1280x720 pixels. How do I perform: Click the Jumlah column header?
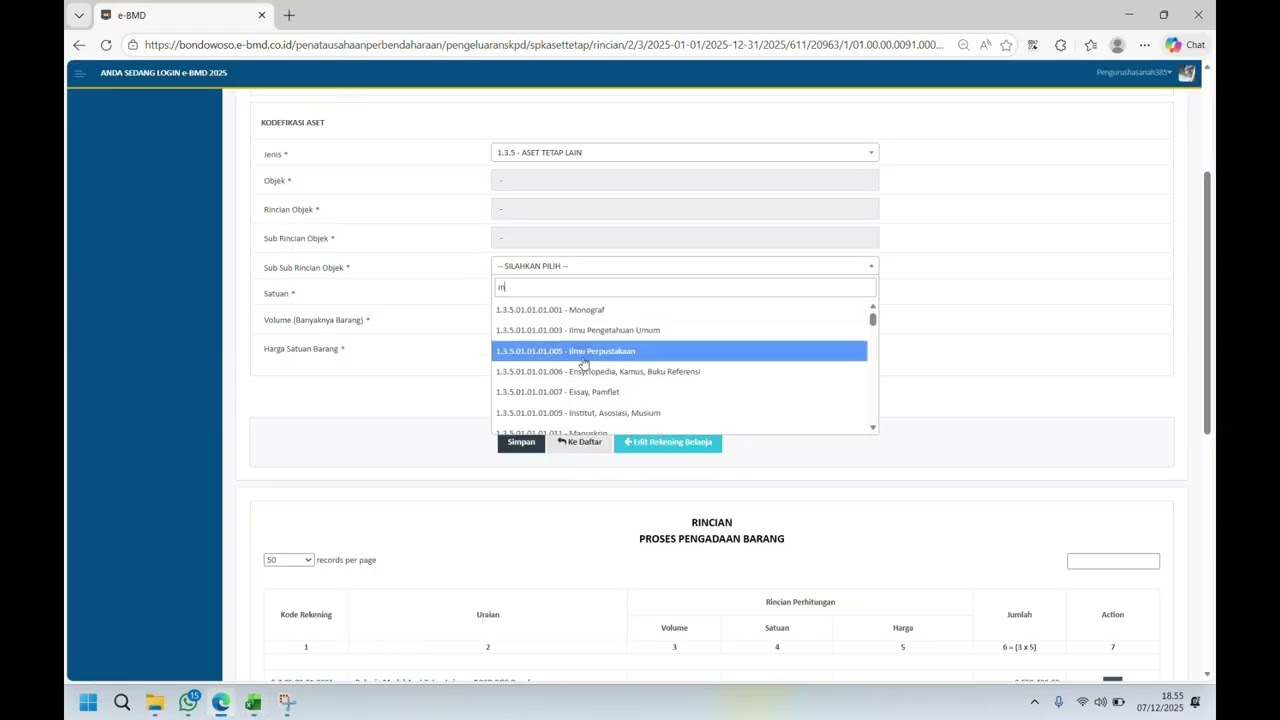point(1019,614)
